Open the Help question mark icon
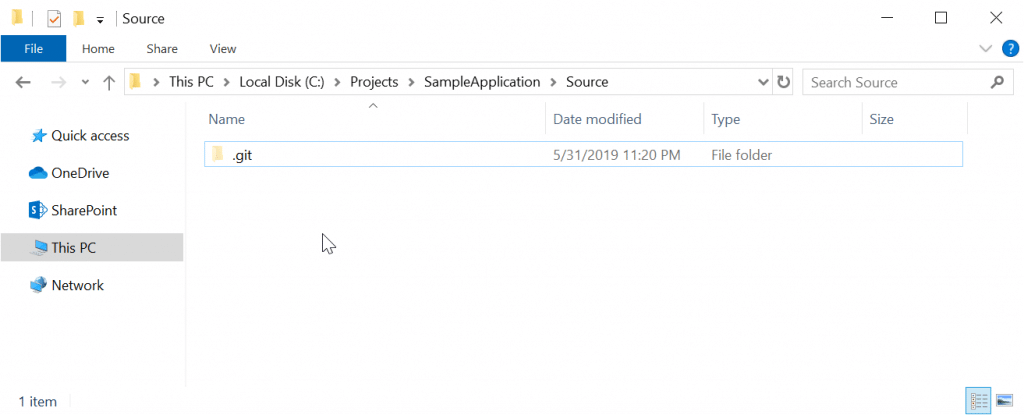Image resolution: width=1024 pixels, height=415 pixels. (1010, 49)
